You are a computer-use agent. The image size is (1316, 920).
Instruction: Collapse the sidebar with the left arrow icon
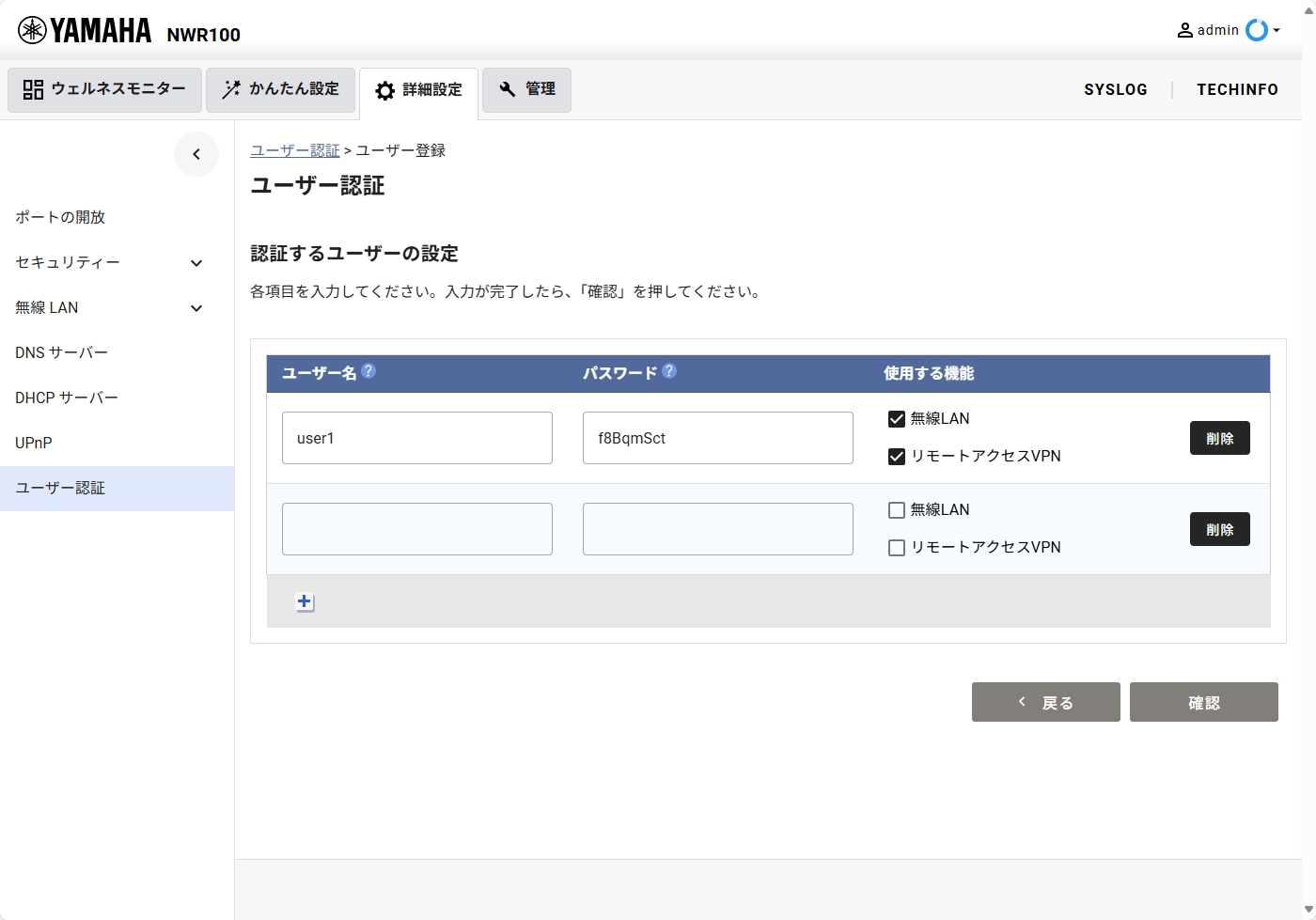pyautogui.click(x=196, y=154)
